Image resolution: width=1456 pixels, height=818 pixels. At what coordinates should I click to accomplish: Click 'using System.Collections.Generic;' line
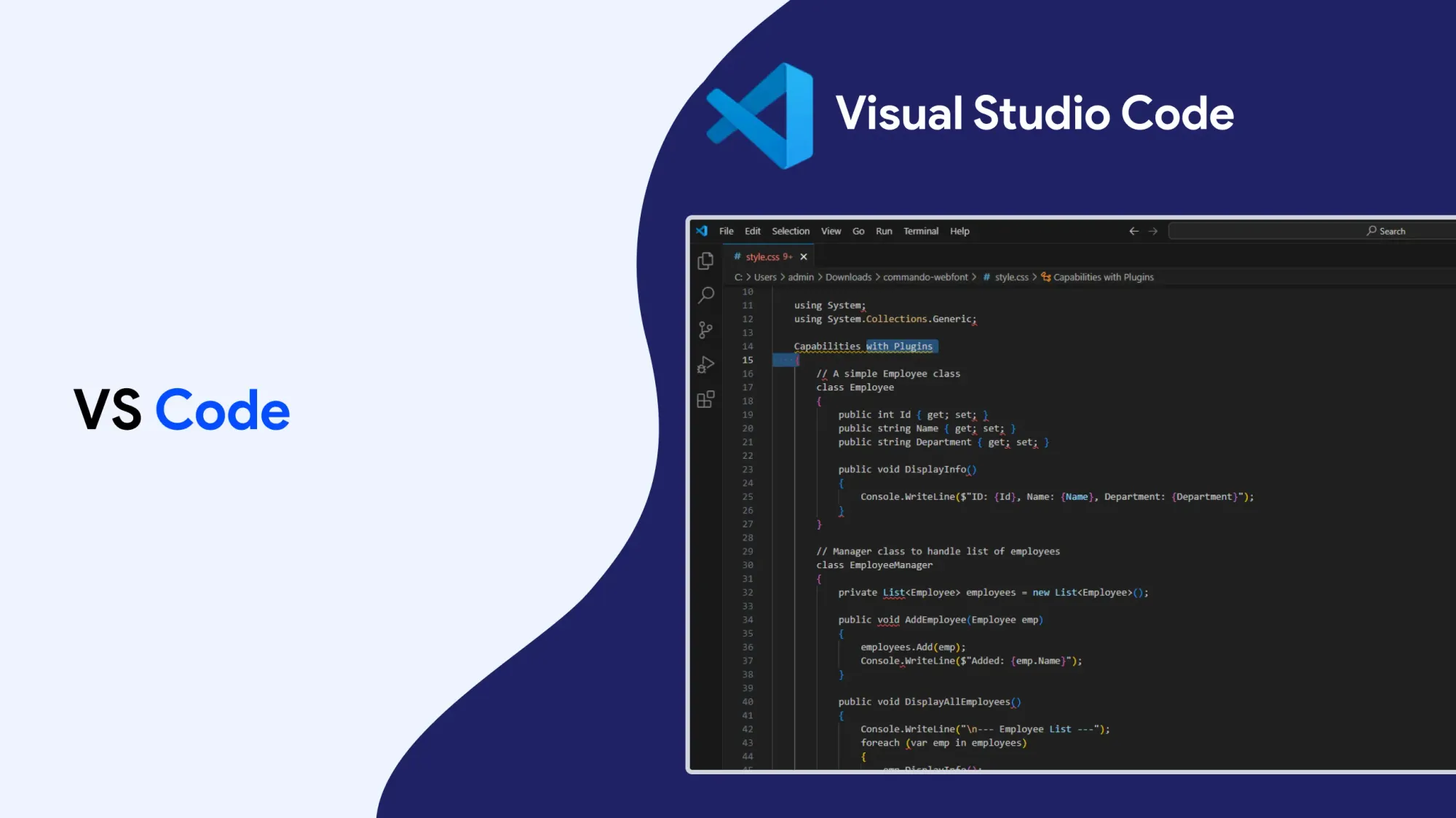(x=885, y=319)
